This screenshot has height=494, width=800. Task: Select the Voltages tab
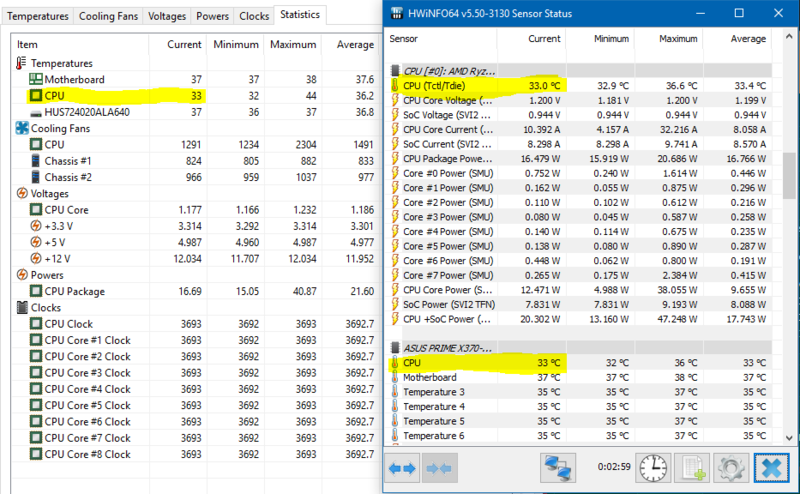click(167, 17)
